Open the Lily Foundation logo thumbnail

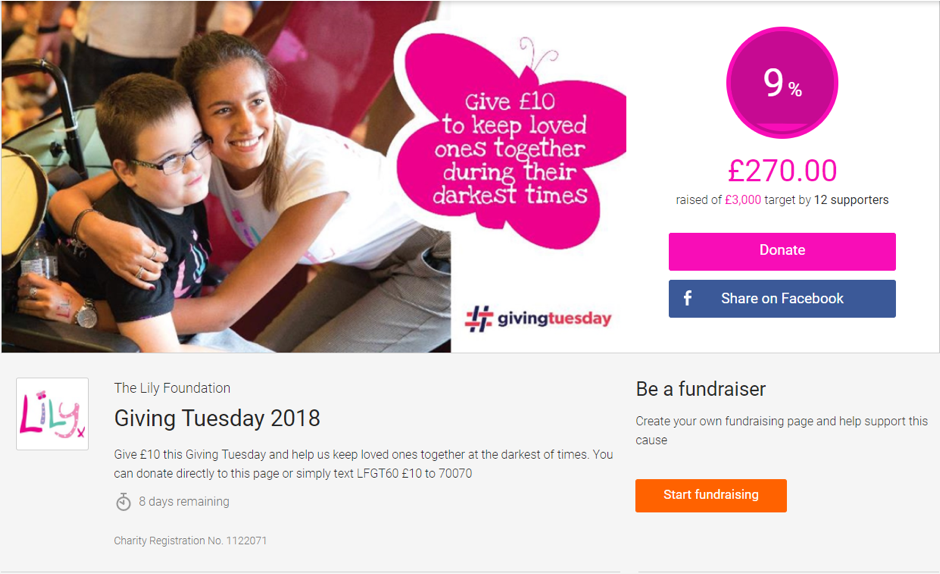[52, 413]
